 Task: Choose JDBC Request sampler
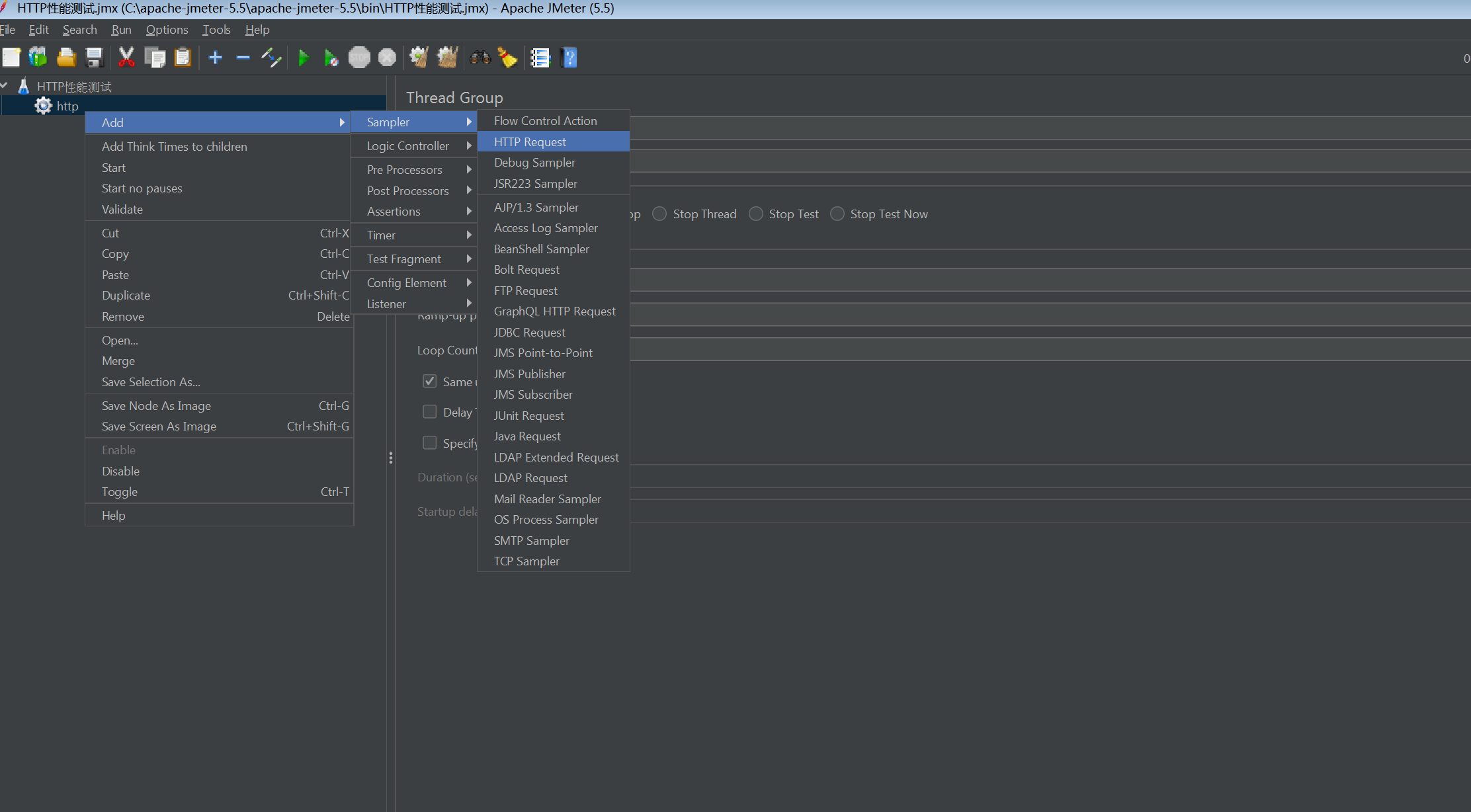coord(554,332)
